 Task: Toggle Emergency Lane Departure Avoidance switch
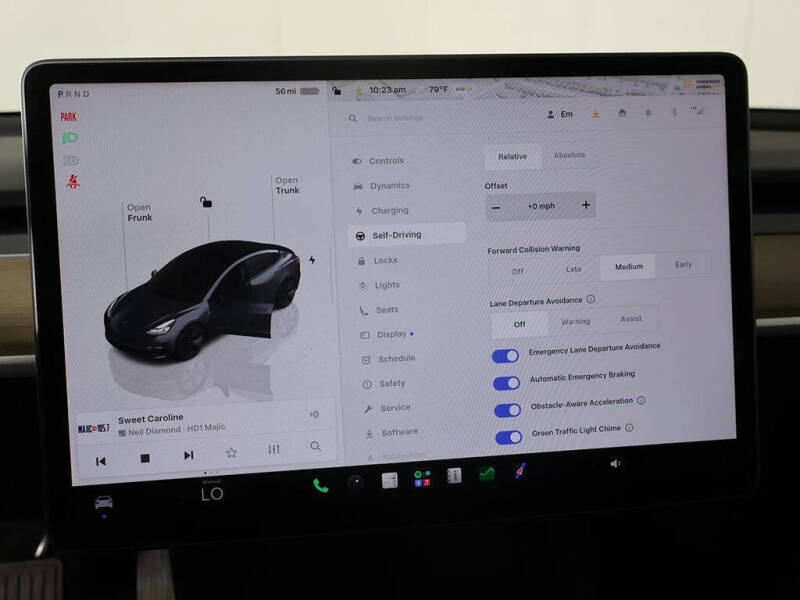(506, 356)
